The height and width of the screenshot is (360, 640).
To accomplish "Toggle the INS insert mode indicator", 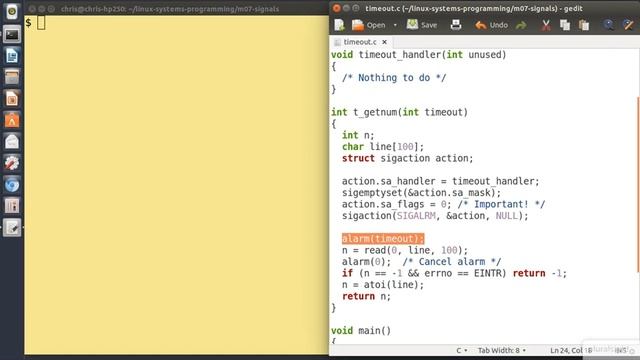I will click(x=620, y=350).
